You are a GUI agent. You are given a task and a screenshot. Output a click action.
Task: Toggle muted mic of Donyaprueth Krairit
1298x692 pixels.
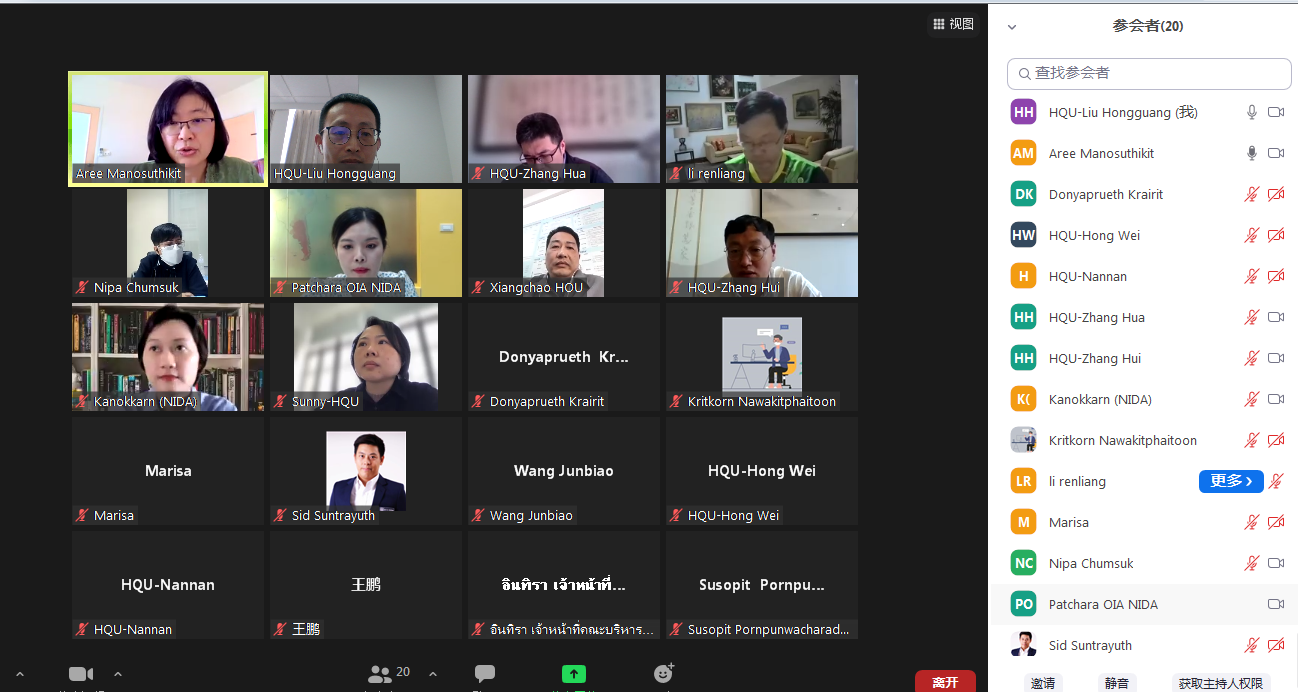[1251, 194]
